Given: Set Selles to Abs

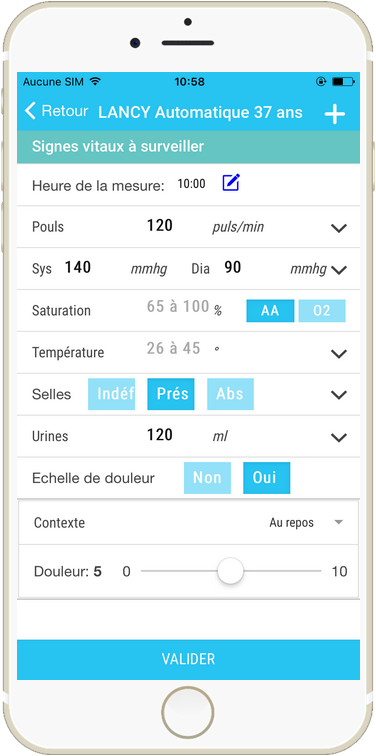Looking at the screenshot, I should click(x=230, y=394).
